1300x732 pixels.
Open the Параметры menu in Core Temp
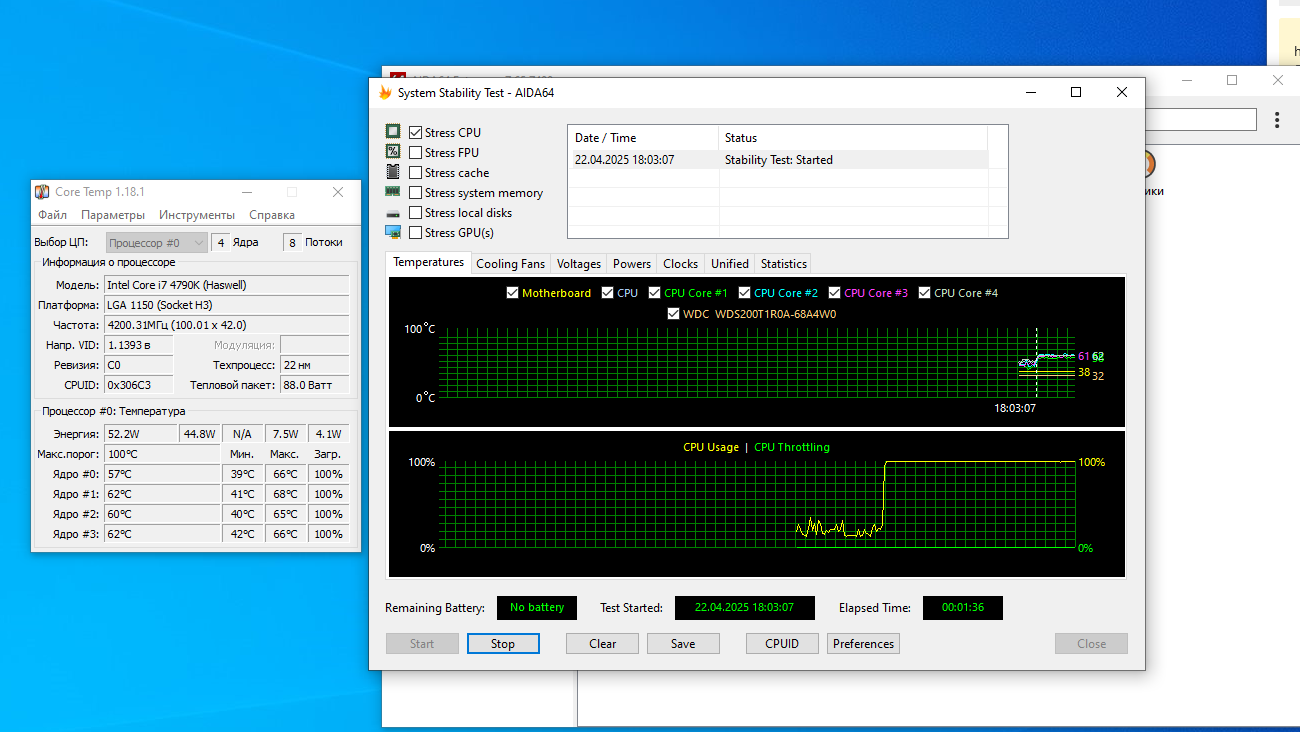pyautogui.click(x=113, y=215)
